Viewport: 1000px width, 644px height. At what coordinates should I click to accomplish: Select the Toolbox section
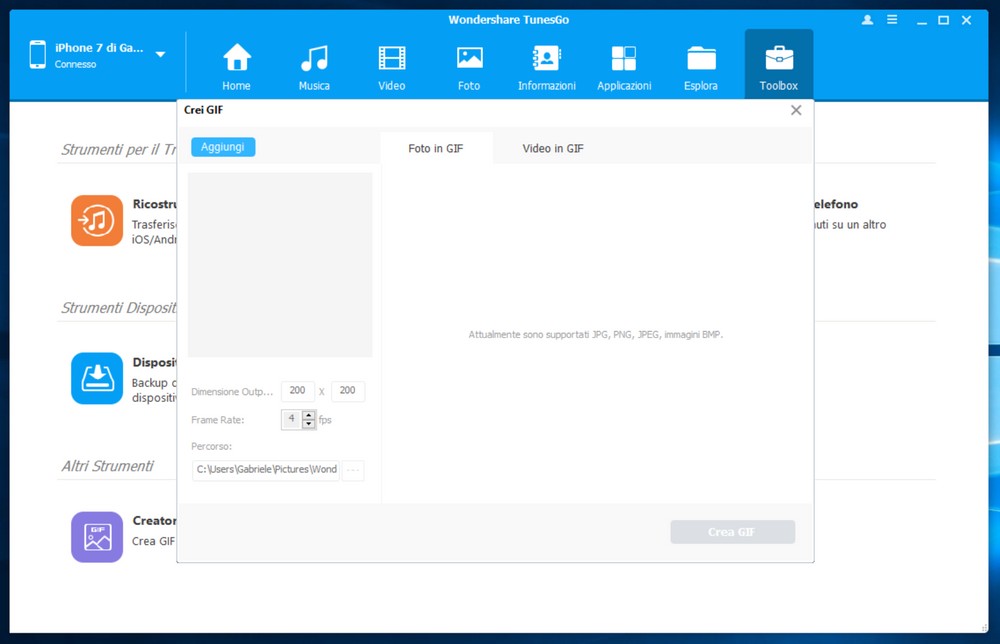pyautogui.click(x=779, y=64)
